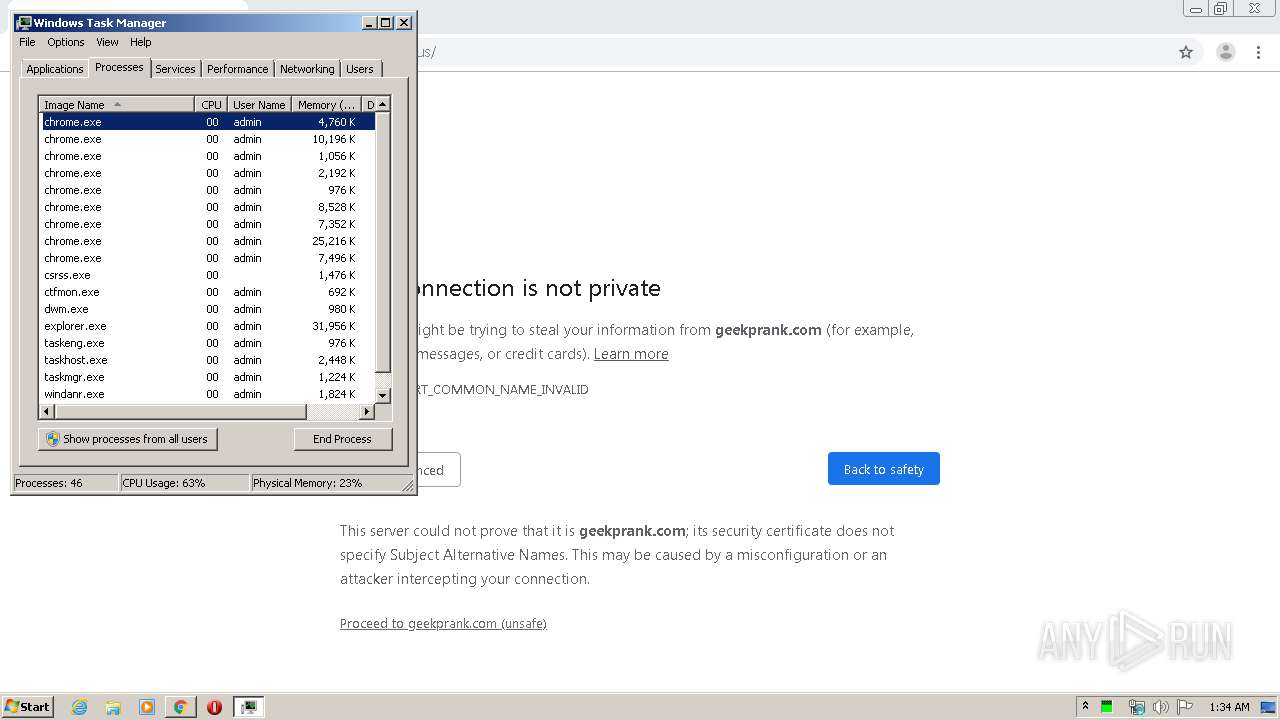Click the green tray icon
1280x720 pixels.
coord(1107,707)
